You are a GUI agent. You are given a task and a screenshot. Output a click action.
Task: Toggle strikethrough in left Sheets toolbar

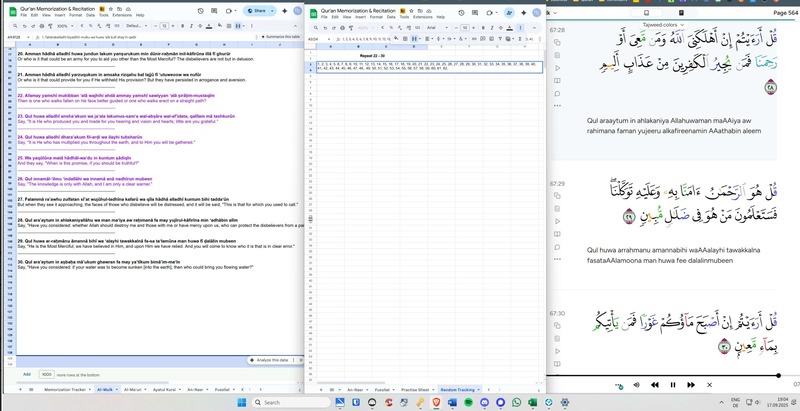(x=201, y=26)
